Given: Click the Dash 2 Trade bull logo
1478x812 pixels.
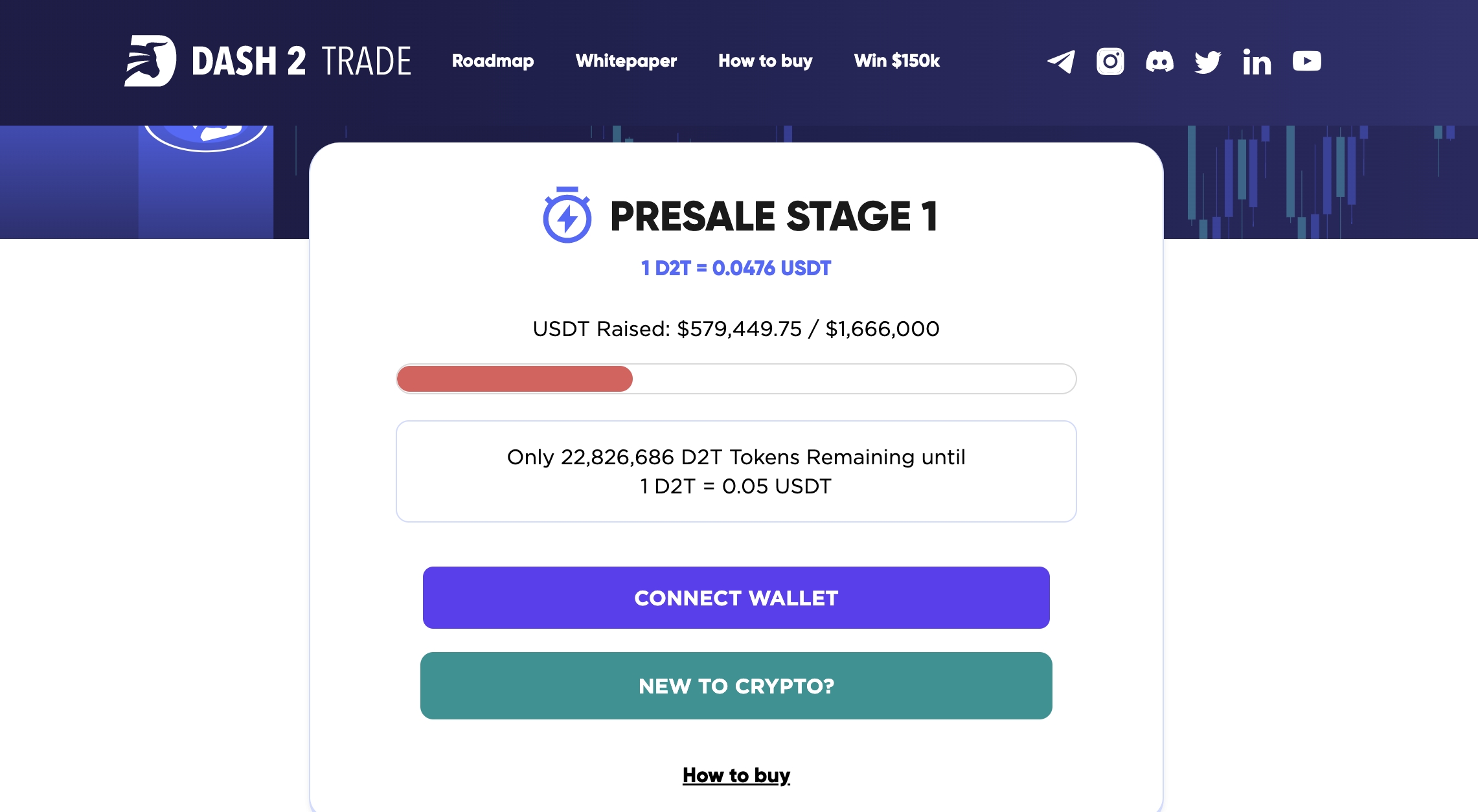Looking at the screenshot, I should [150, 60].
